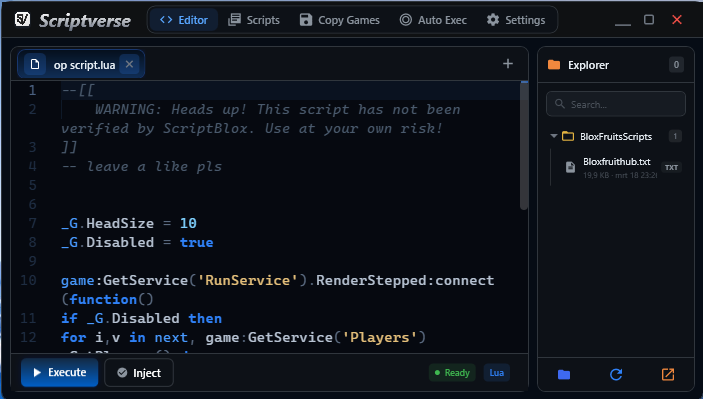
Task: Click the document icon on op script.lua tab
Action: 35,65
